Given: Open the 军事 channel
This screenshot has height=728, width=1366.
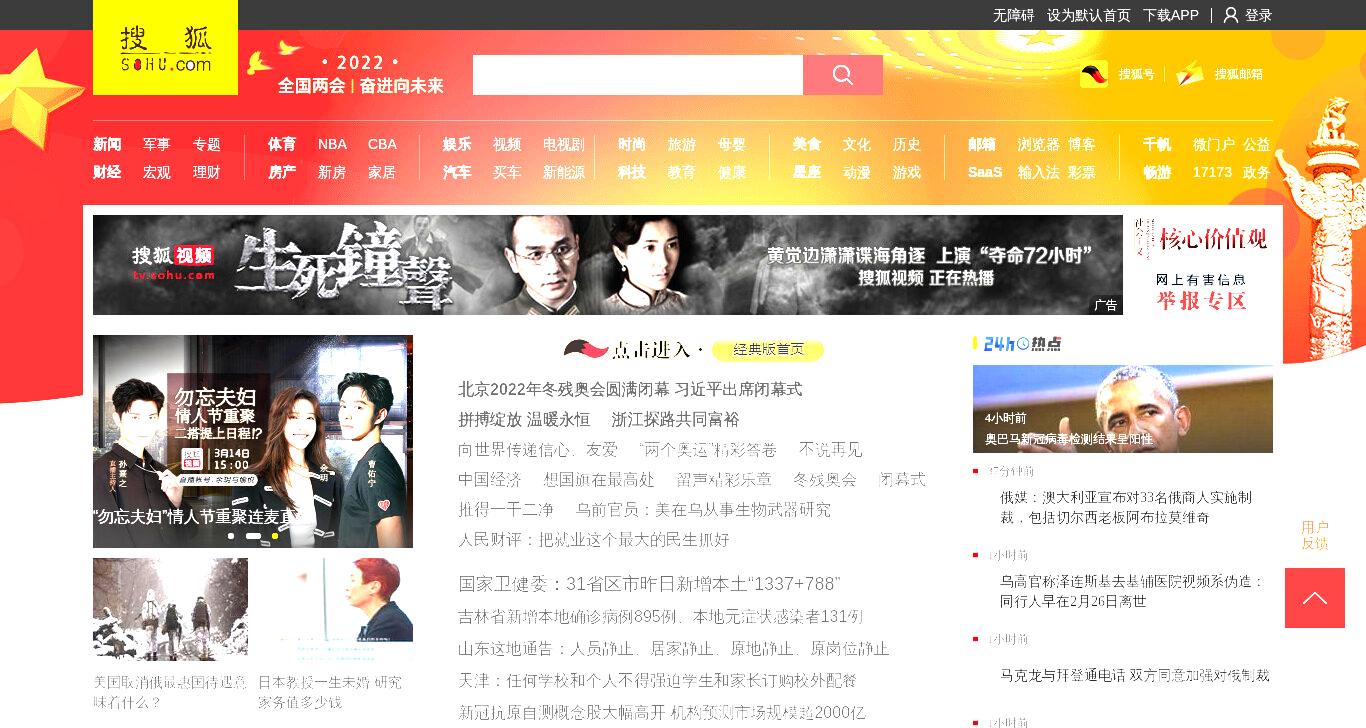Looking at the screenshot, I should 156,144.
